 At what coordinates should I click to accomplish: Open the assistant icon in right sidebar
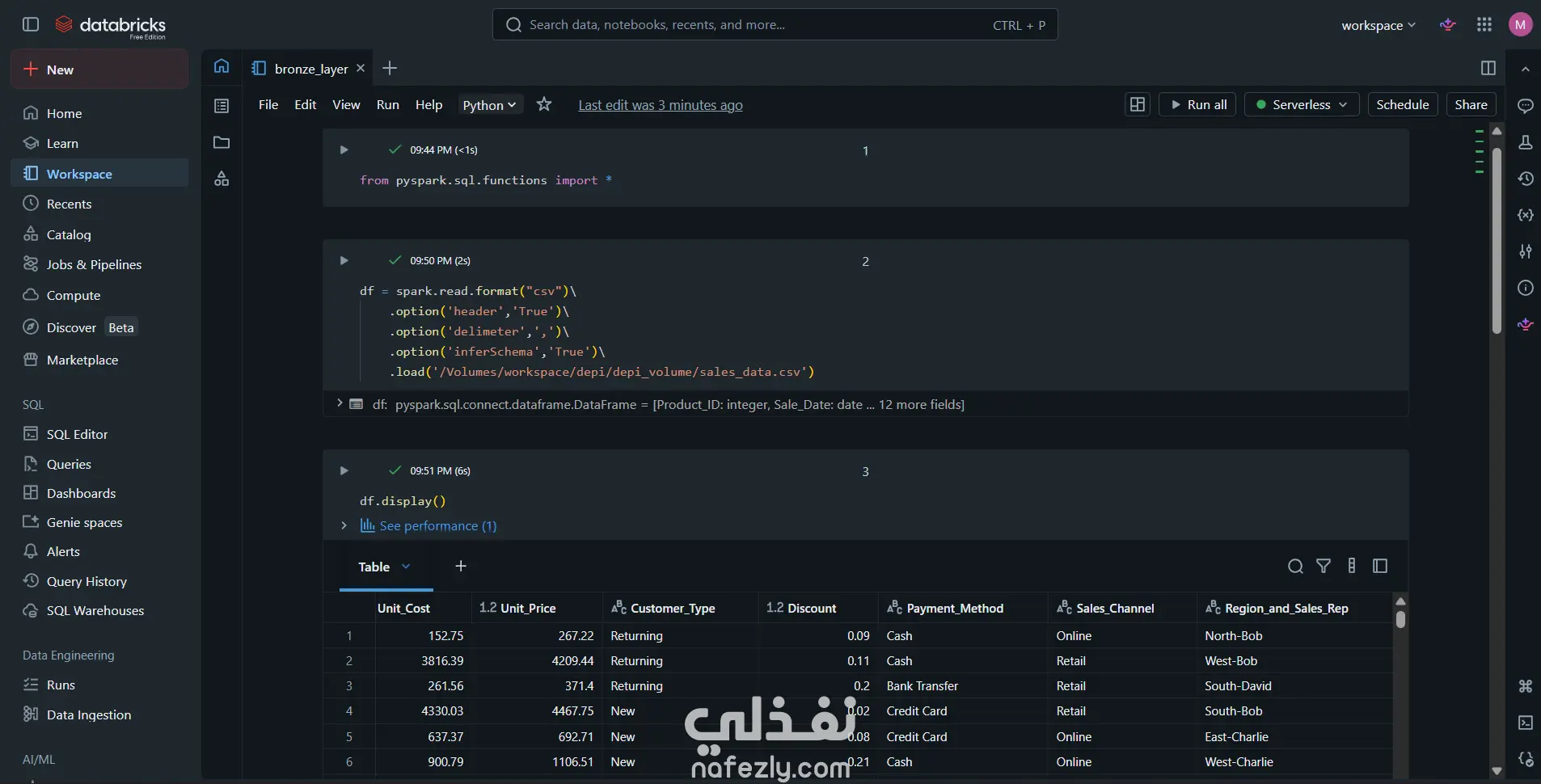click(1526, 324)
